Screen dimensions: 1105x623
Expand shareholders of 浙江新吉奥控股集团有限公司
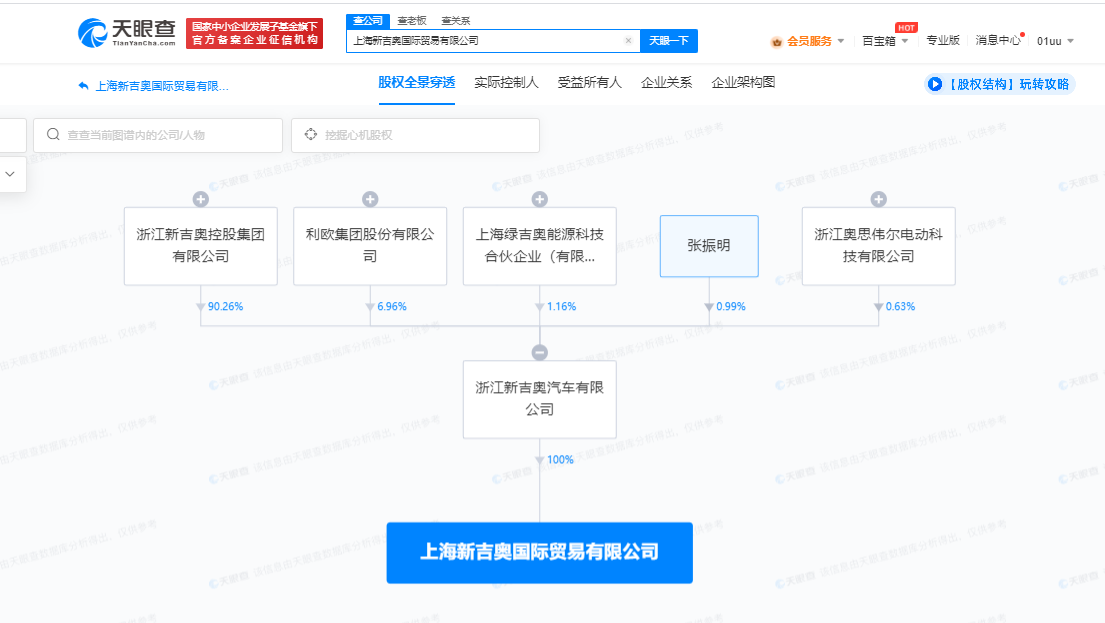(x=201, y=199)
